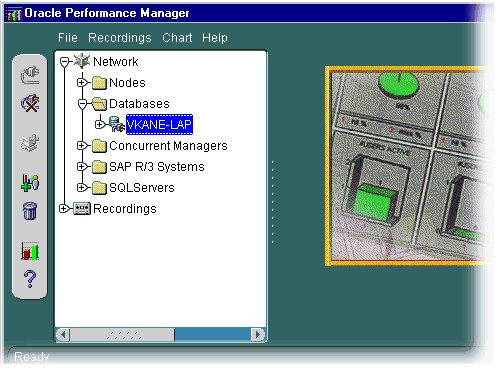Expand the VKANE-LAP database node
498x375 pixels.
pos(99,125)
